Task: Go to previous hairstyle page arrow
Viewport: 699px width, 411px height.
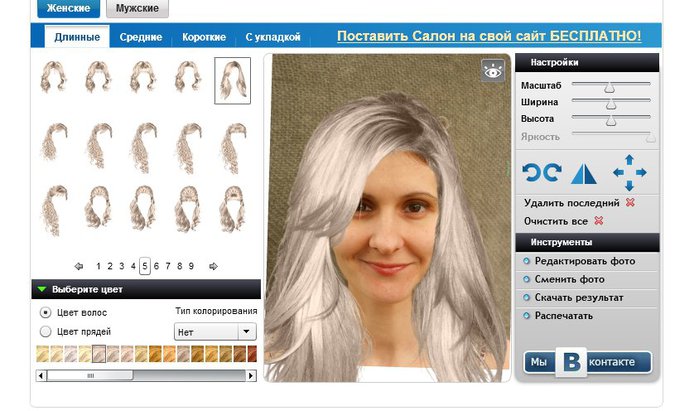Action: tap(79, 266)
